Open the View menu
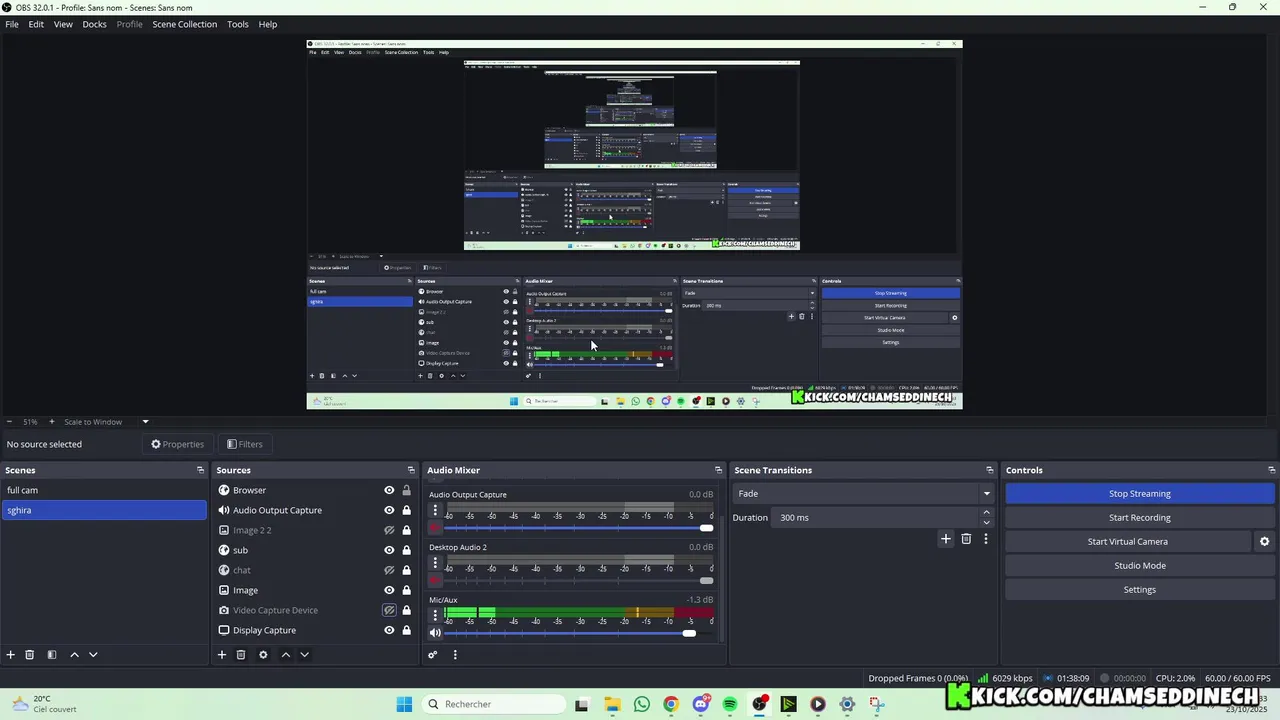1280x720 pixels. [x=63, y=24]
